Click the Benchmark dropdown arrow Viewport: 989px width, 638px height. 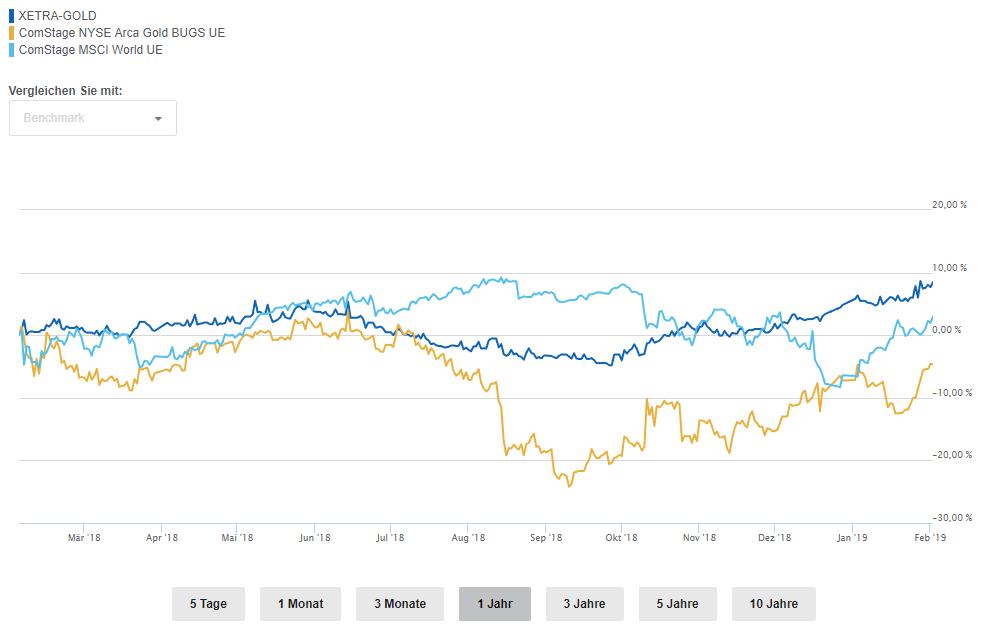(x=158, y=119)
